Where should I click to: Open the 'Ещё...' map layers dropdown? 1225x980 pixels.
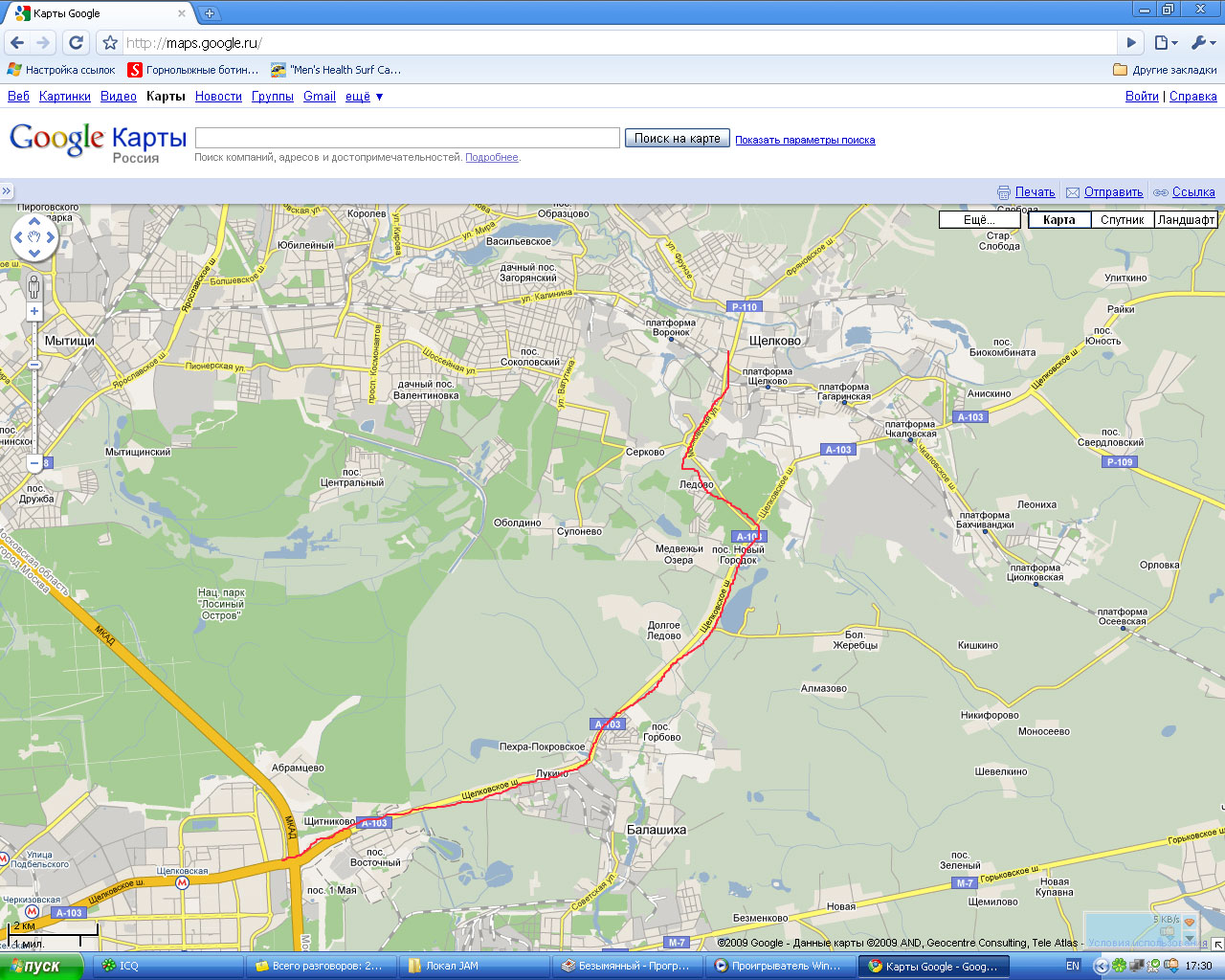tap(979, 219)
